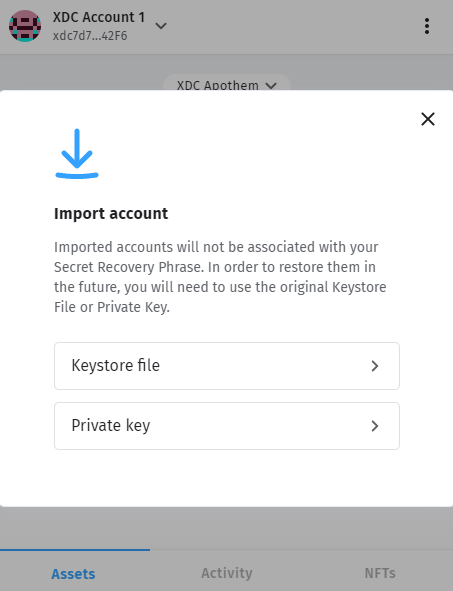Click the chevron beside Private key
453x591 pixels.
[x=374, y=426]
